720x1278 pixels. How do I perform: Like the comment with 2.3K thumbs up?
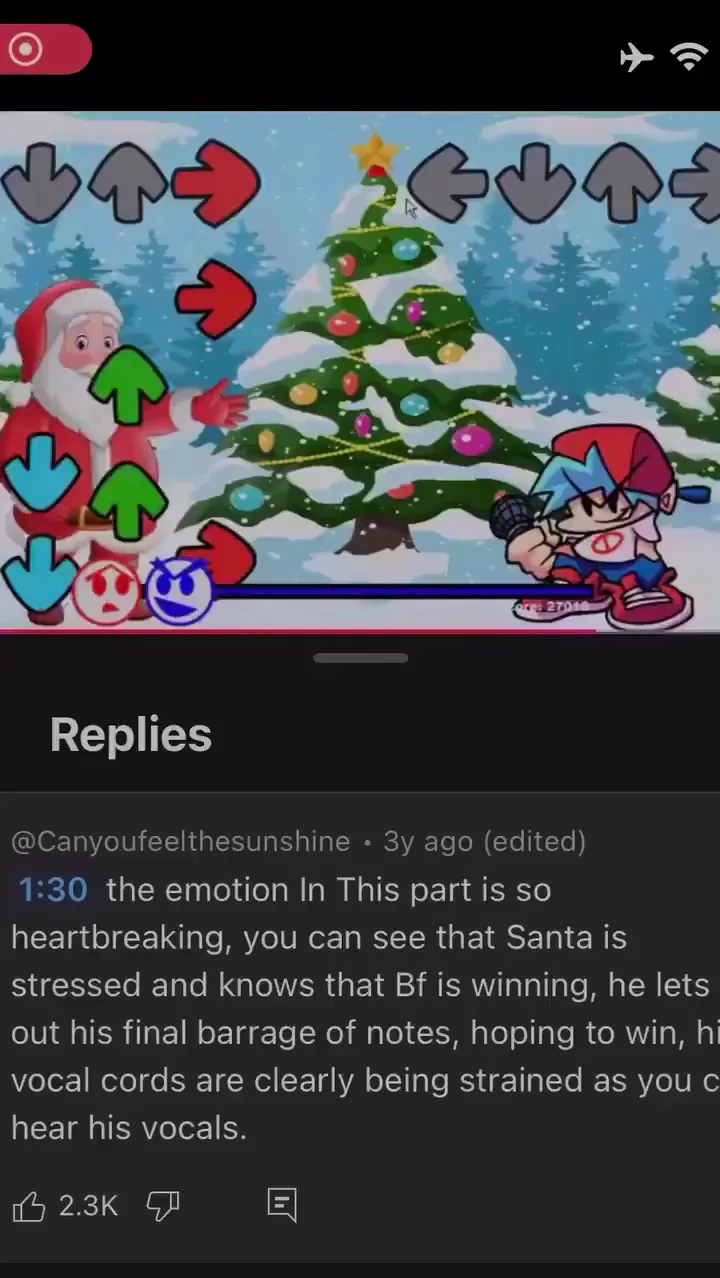pyautogui.click(x=29, y=1206)
